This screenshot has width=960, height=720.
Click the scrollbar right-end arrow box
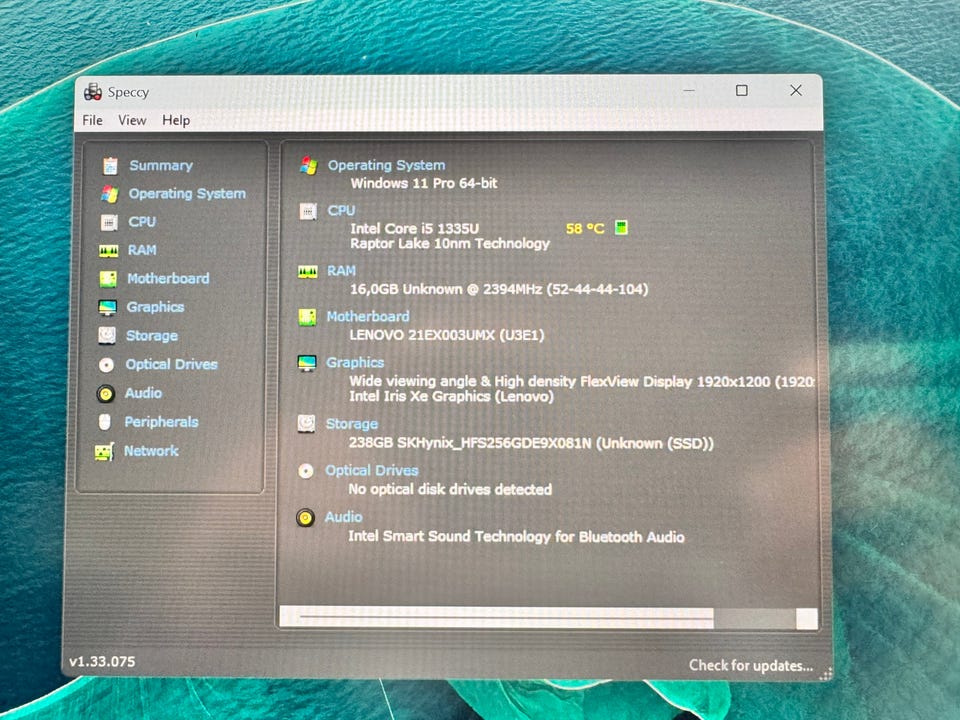pos(807,618)
